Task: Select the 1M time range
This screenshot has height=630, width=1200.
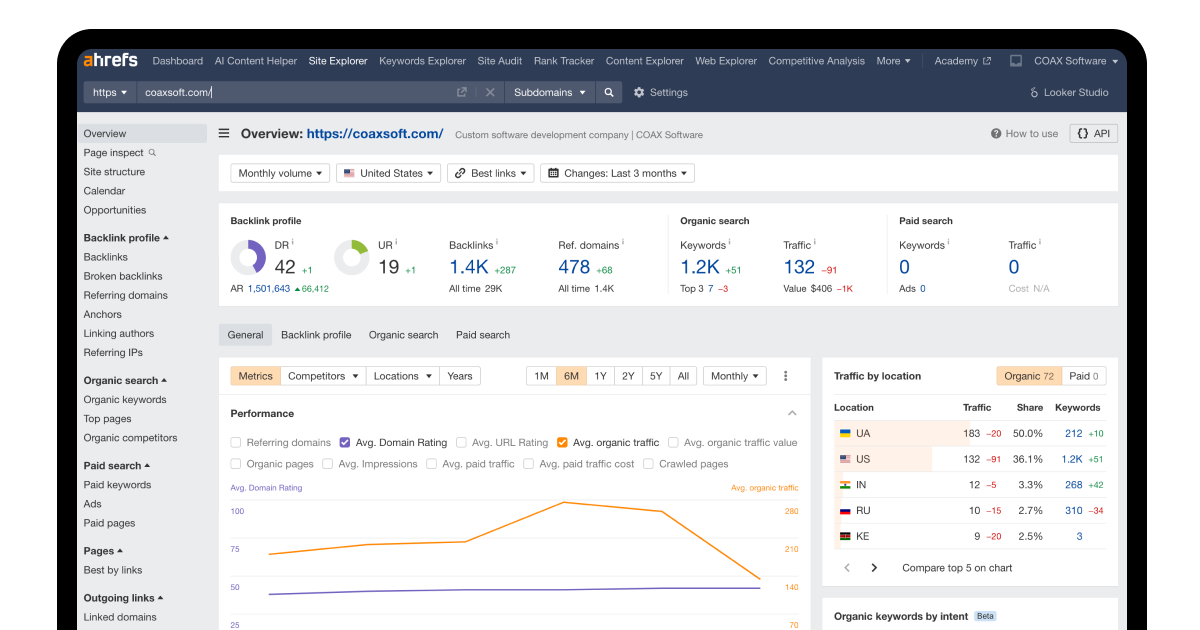Action: (541, 376)
